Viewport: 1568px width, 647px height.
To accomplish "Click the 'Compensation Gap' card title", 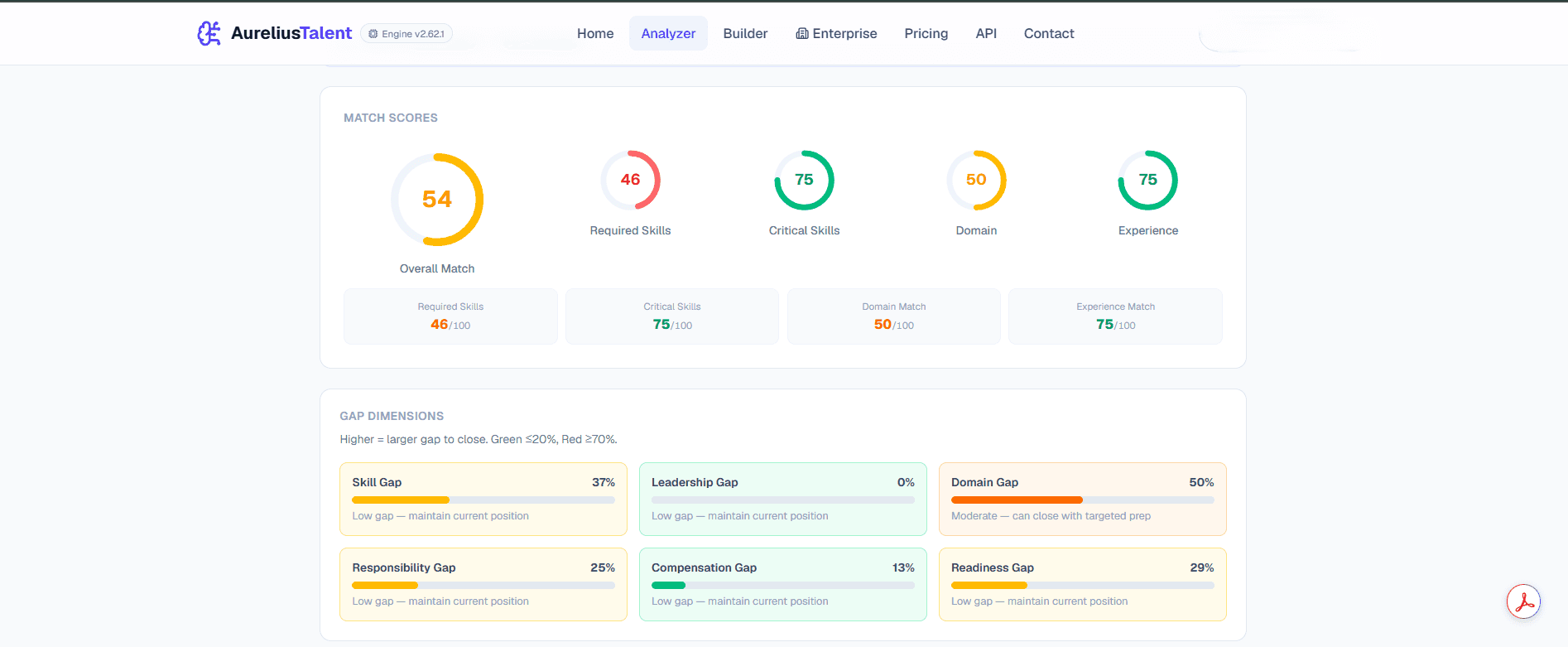I will pos(704,567).
